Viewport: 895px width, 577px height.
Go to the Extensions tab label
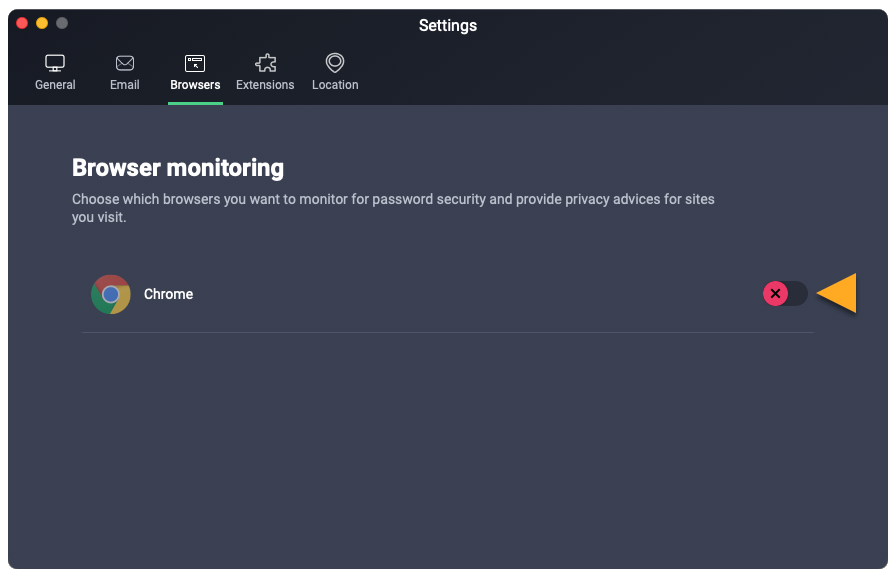265,85
